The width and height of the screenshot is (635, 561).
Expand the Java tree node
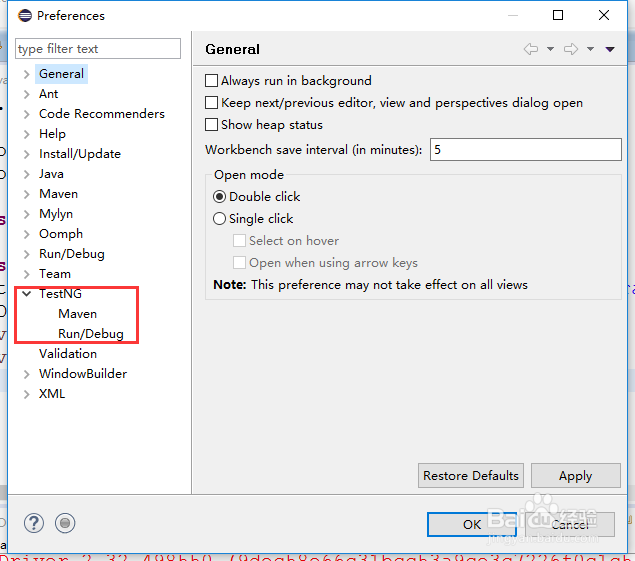click(x=27, y=174)
